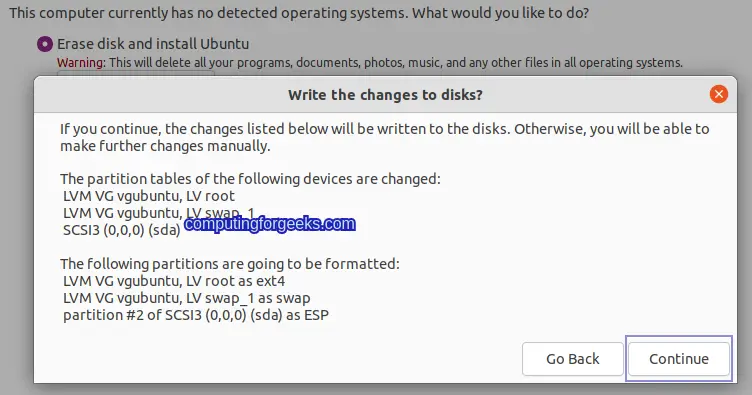
Task: Click the red "Warning" word under the erase option
Action: (x=80, y=63)
